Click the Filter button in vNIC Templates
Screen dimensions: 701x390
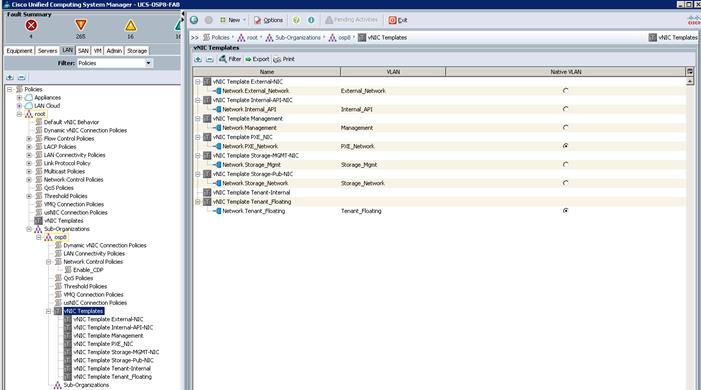(230, 59)
